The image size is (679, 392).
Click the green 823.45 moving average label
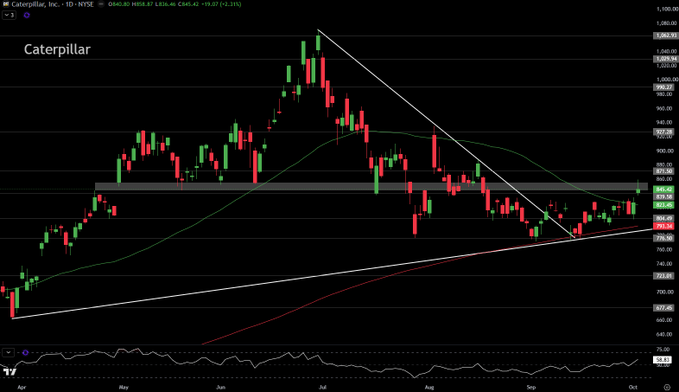tap(664, 205)
